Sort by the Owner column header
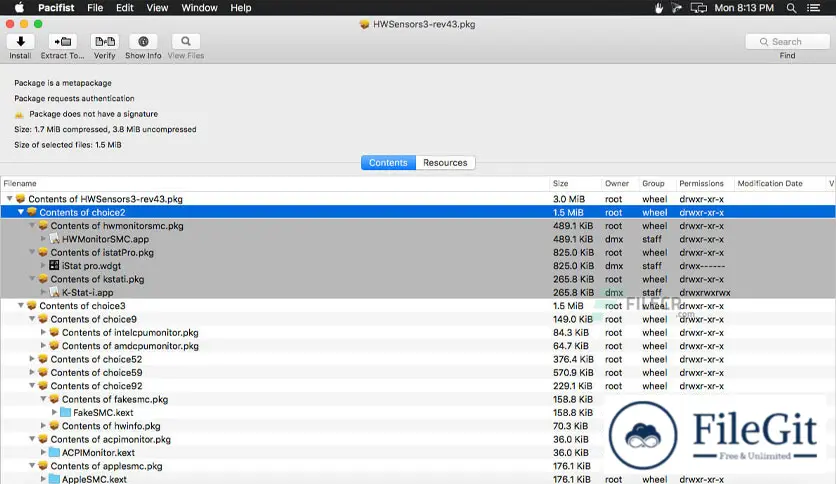 [620, 183]
